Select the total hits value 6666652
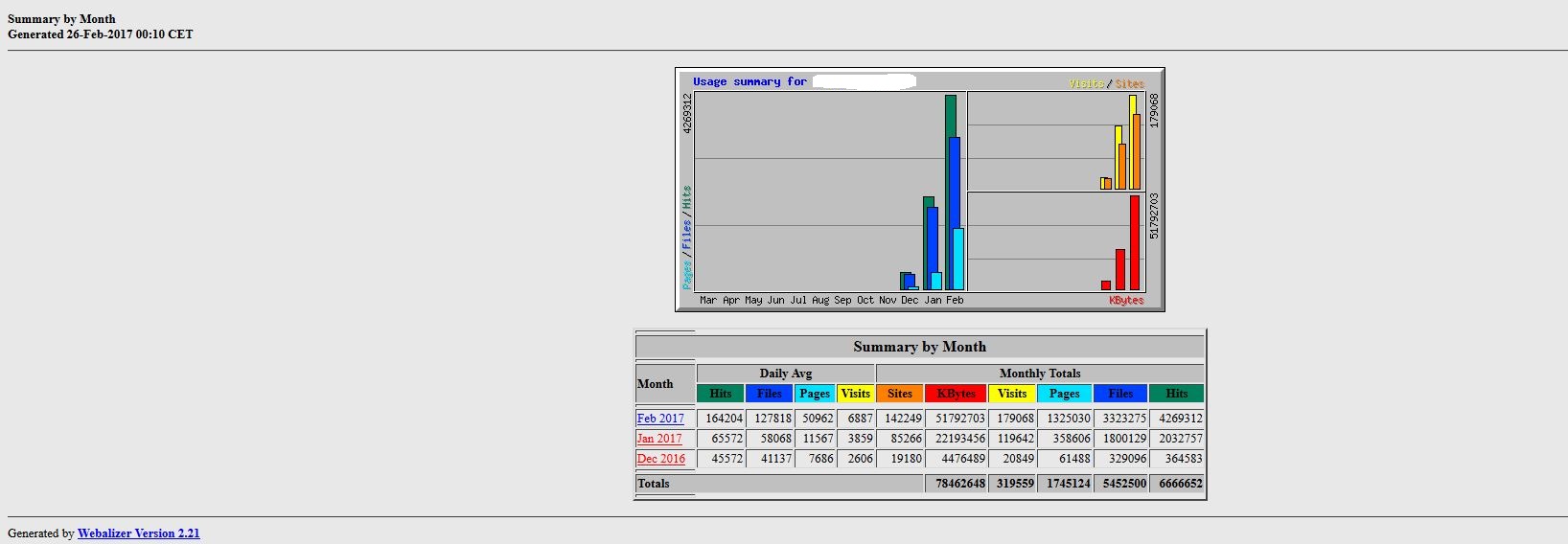This screenshot has width=1568, height=544. (1181, 484)
